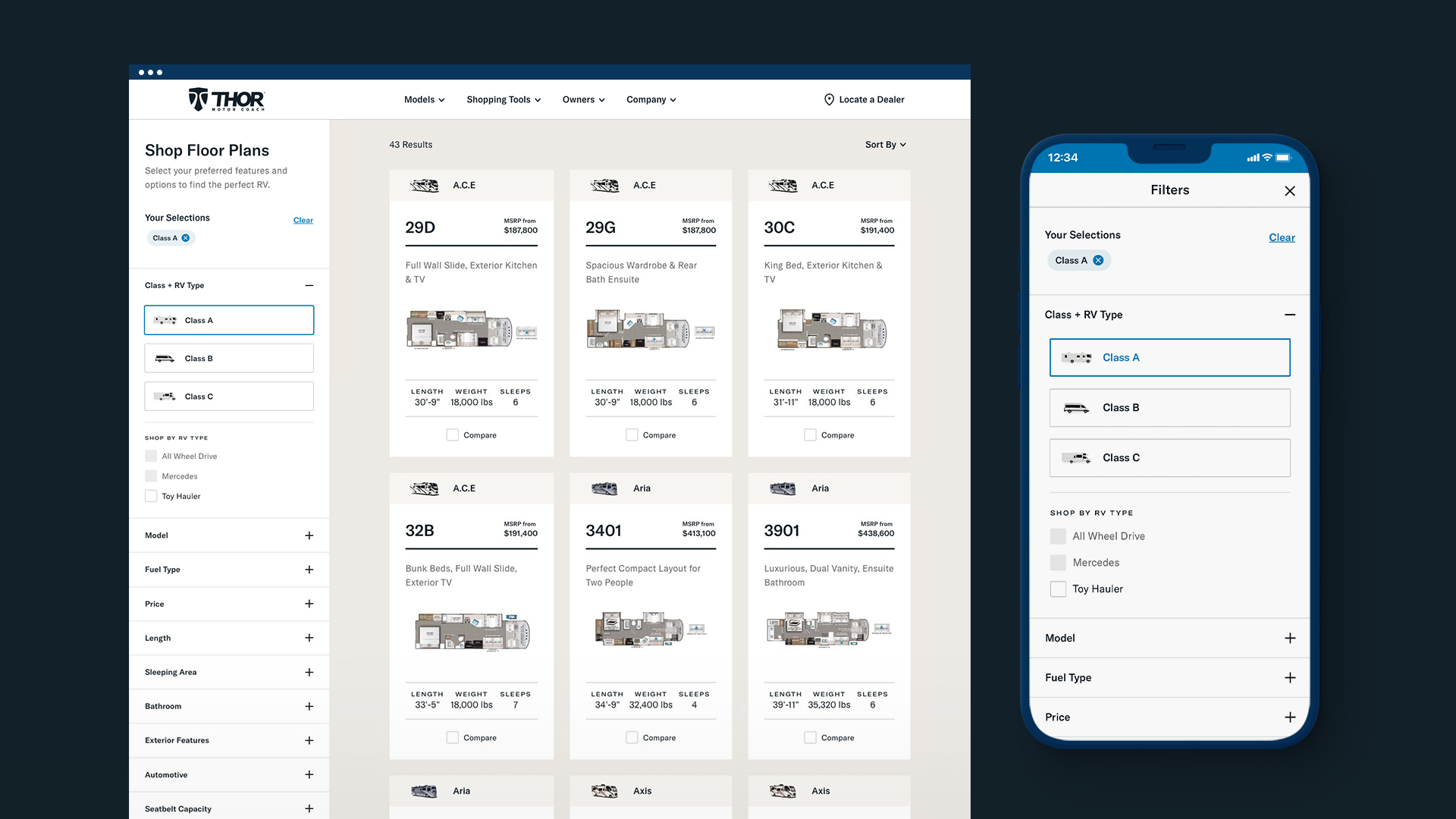1456x819 pixels.
Task: Click the Class A motorhome icon on phone
Action: point(1077,358)
